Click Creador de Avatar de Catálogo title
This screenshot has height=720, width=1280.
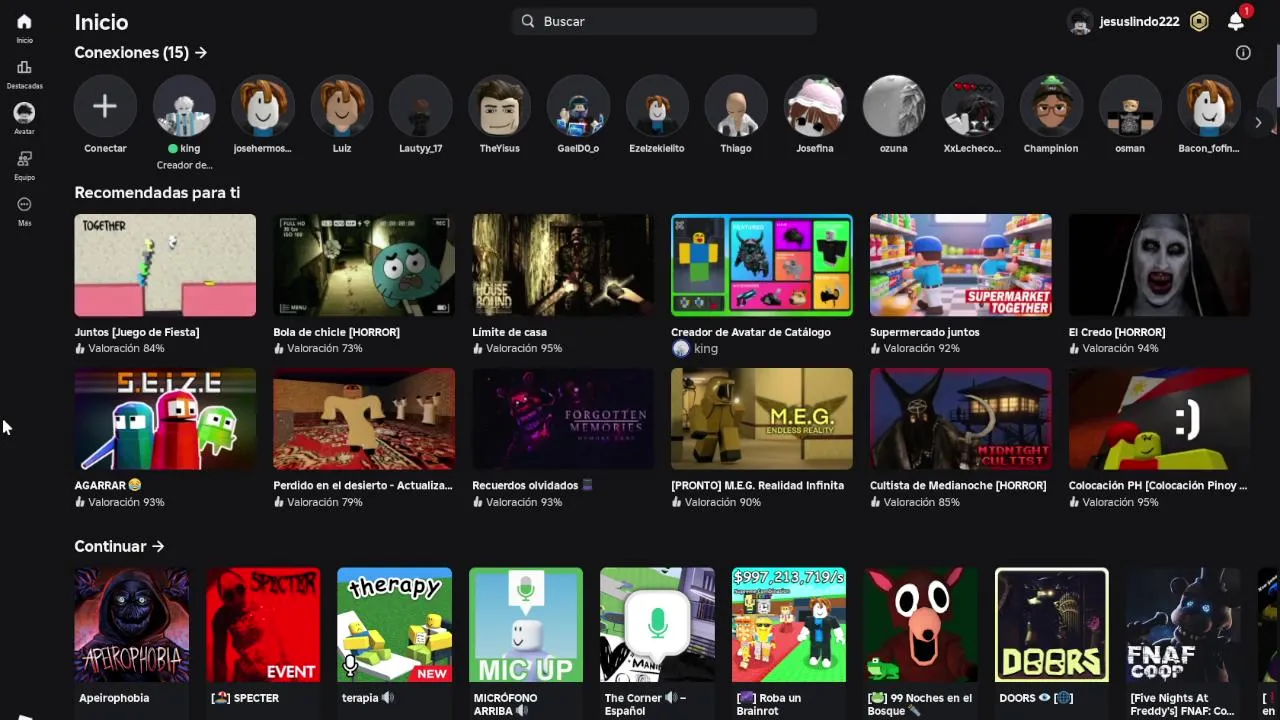pyautogui.click(x=751, y=332)
